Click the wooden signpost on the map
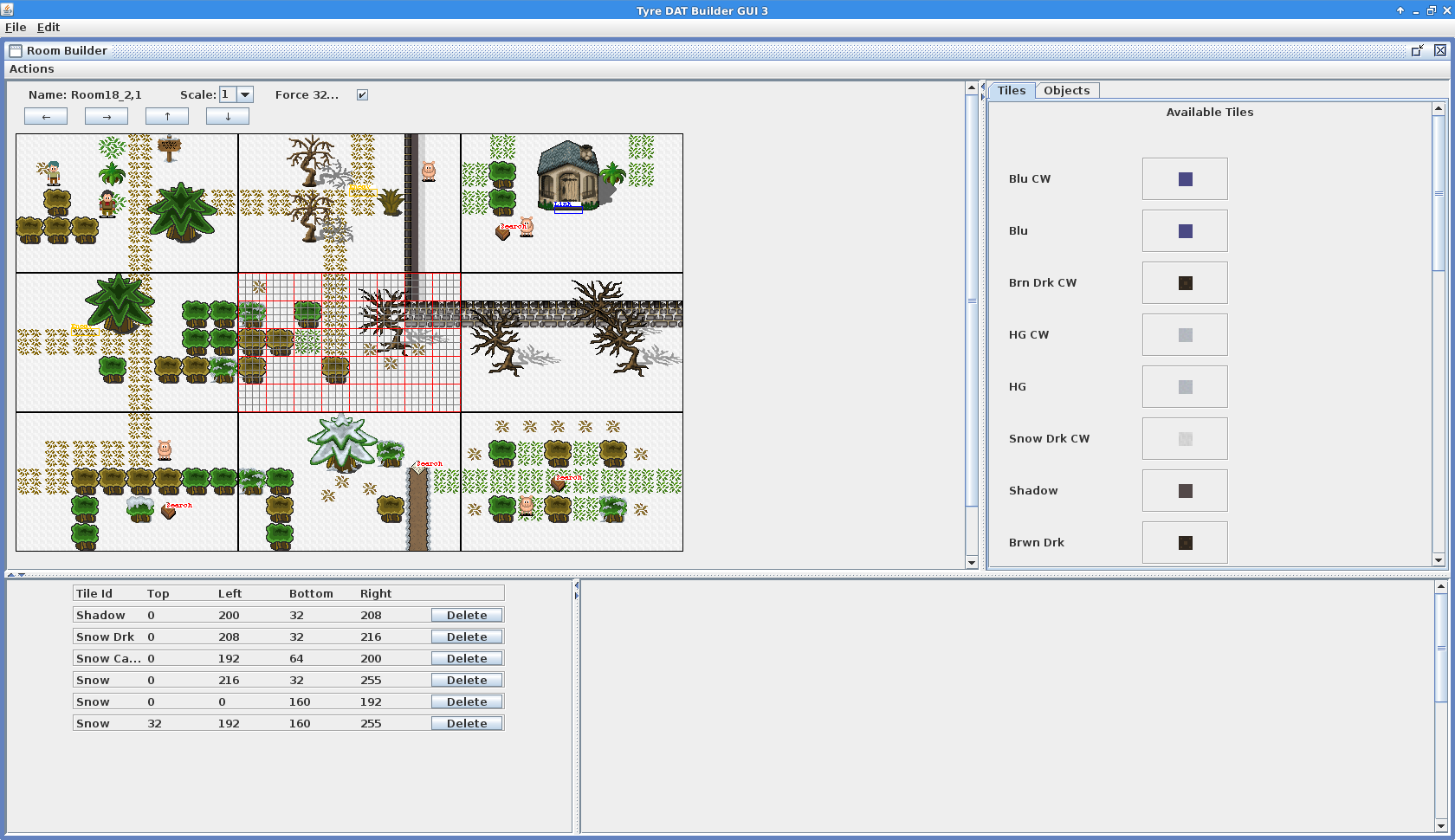Screen dimensions: 1455x840 [x=169, y=148]
